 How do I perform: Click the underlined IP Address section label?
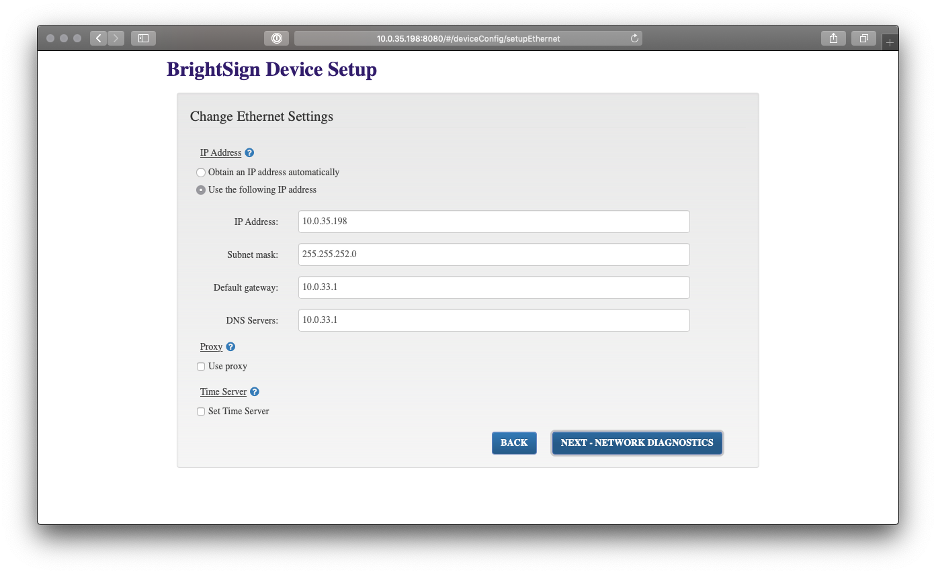(220, 153)
